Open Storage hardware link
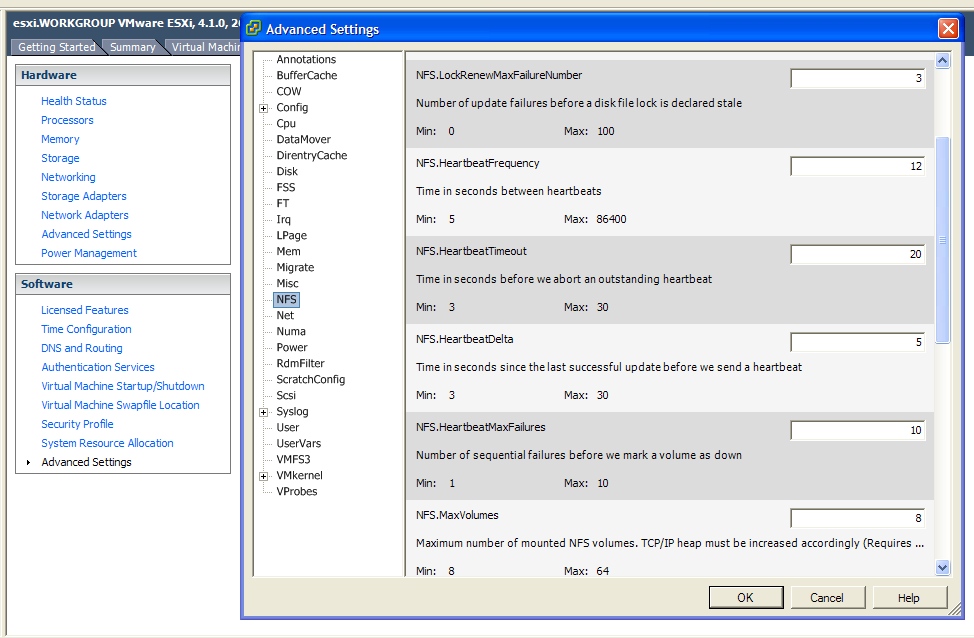Screen dimensions: 974x638 pyautogui.click(x=60, y=158)
